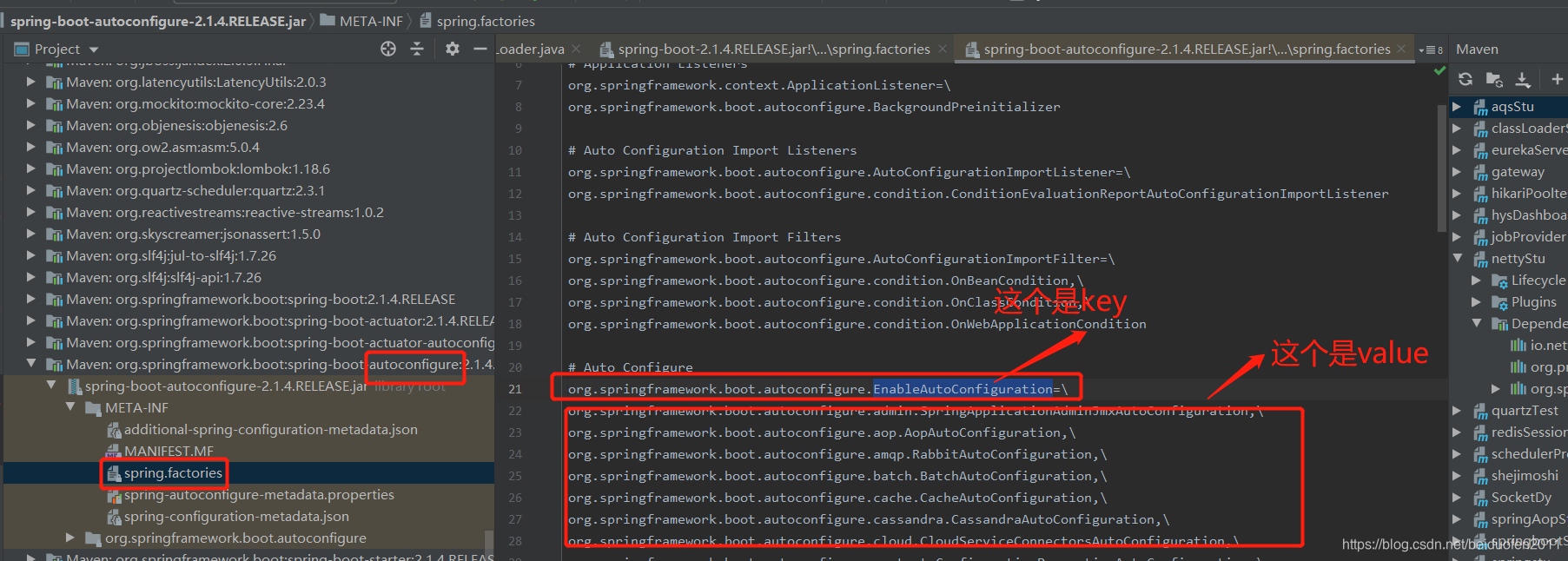Click the Project tree vertical scrollbar

[489, 544]
